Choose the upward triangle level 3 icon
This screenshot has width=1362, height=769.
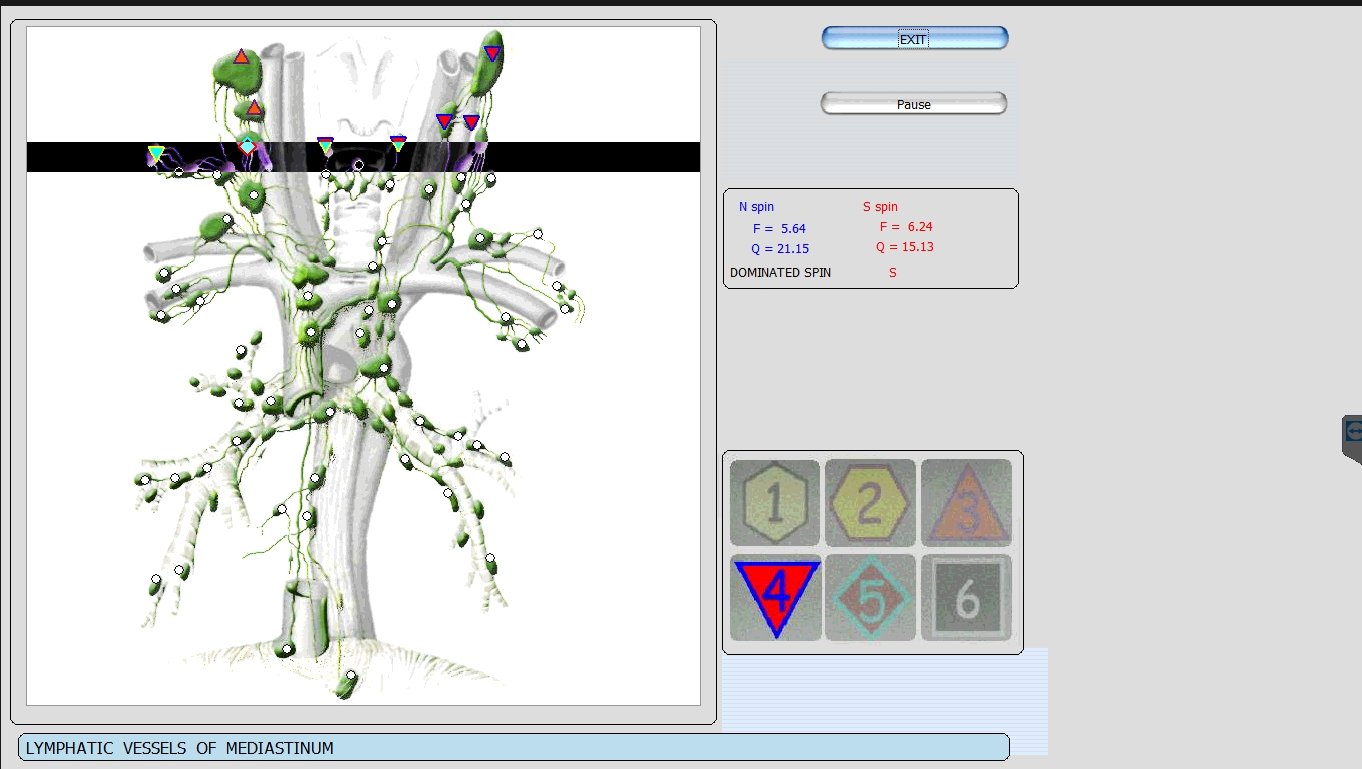pyautogui.click(x=966, y=503)
